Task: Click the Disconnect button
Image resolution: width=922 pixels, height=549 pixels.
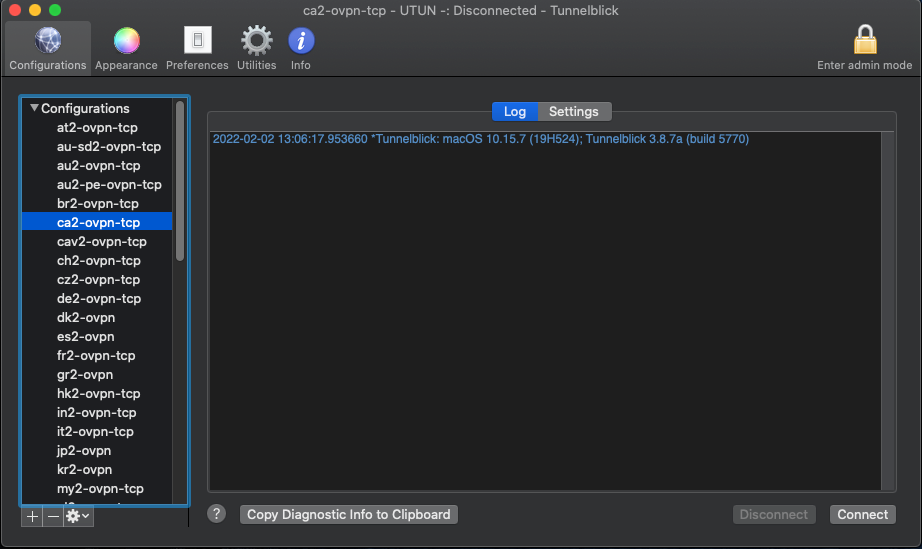Action: tap(774, 514)
